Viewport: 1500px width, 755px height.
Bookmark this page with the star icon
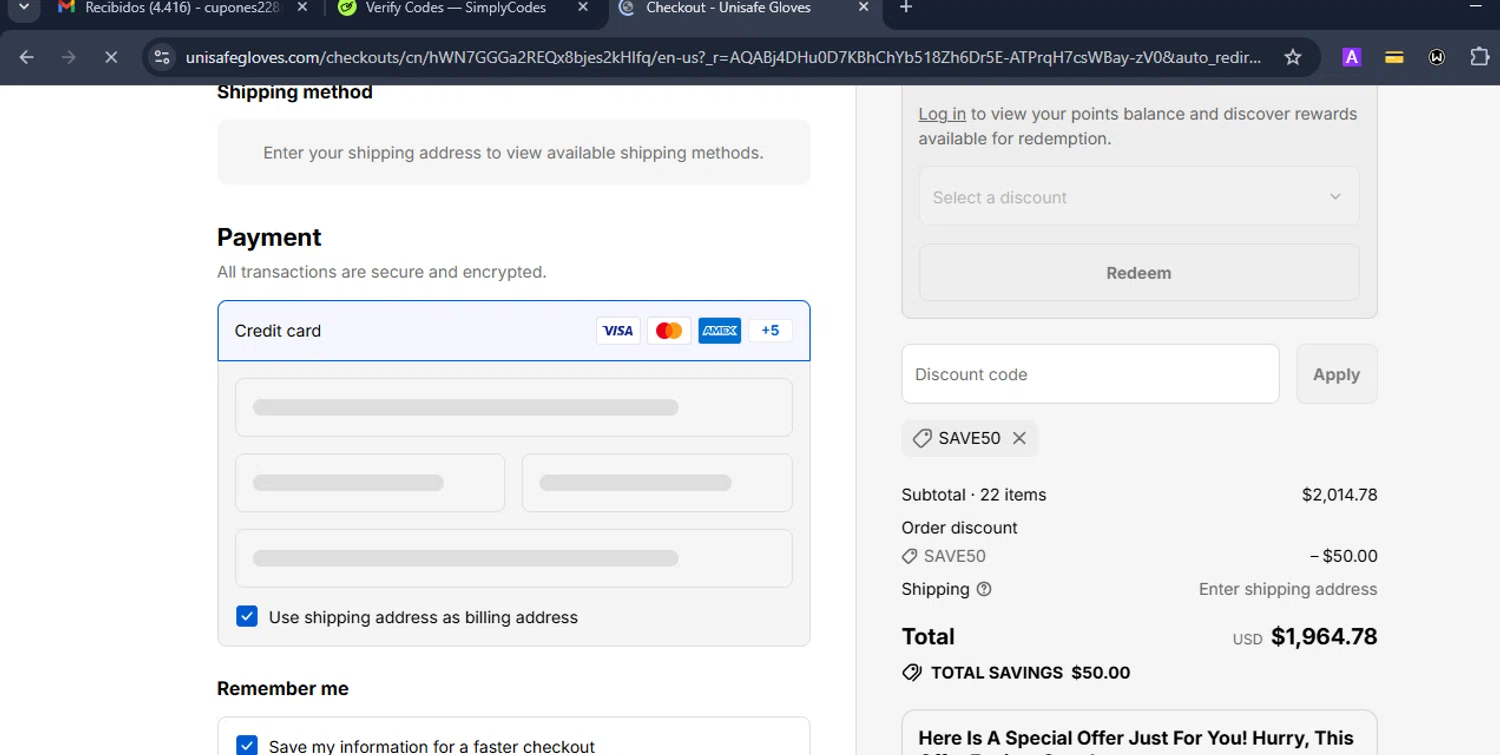click(x=1293, y=57)
